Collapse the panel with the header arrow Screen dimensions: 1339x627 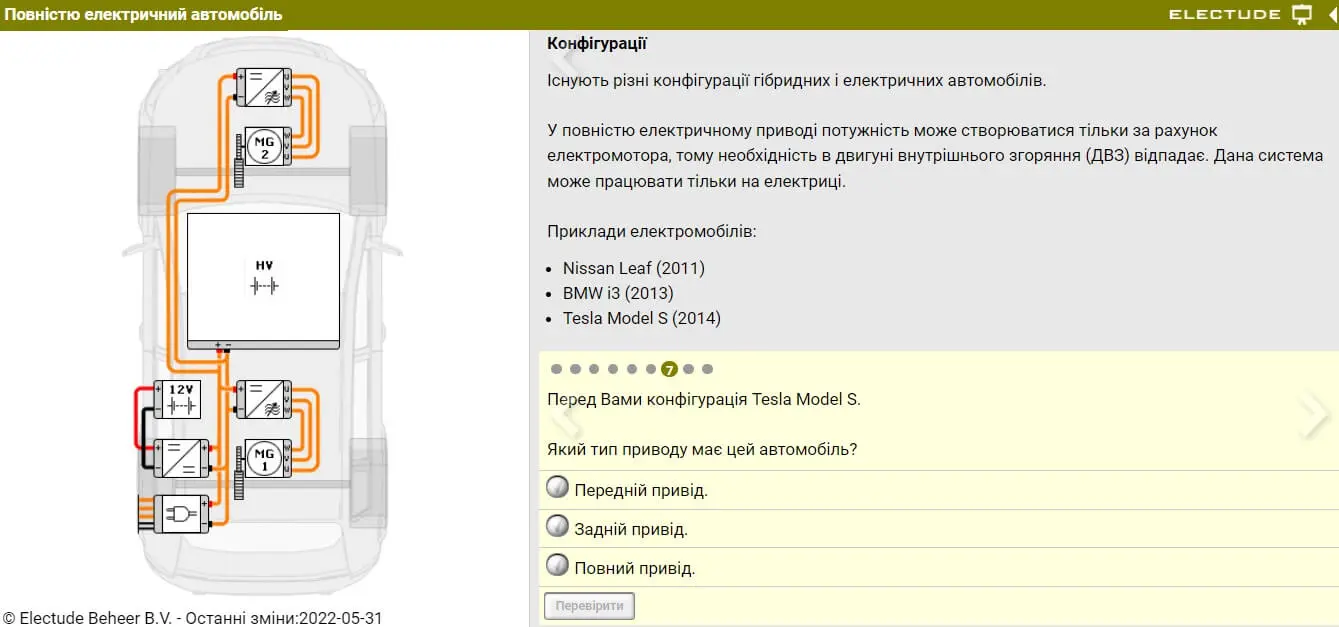[1333, 14]
